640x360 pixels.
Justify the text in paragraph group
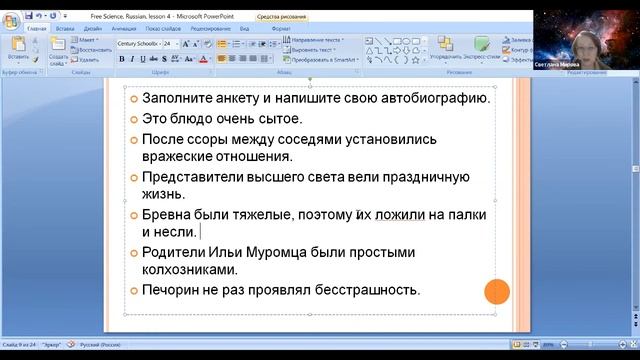click(253, 59)
